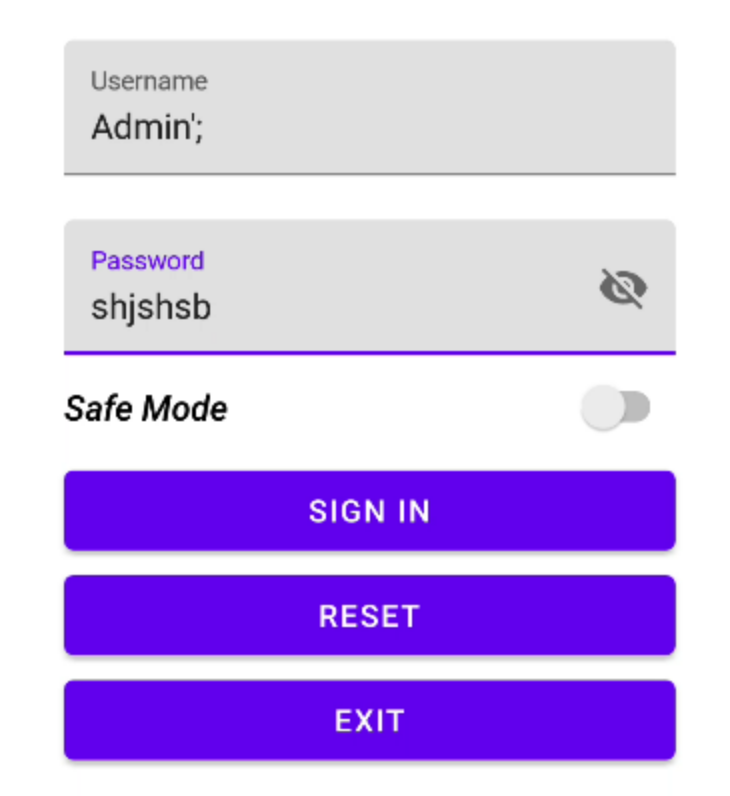Close the app with the EXIT button
Screen dimensions: 730x796
click(370, 720)
